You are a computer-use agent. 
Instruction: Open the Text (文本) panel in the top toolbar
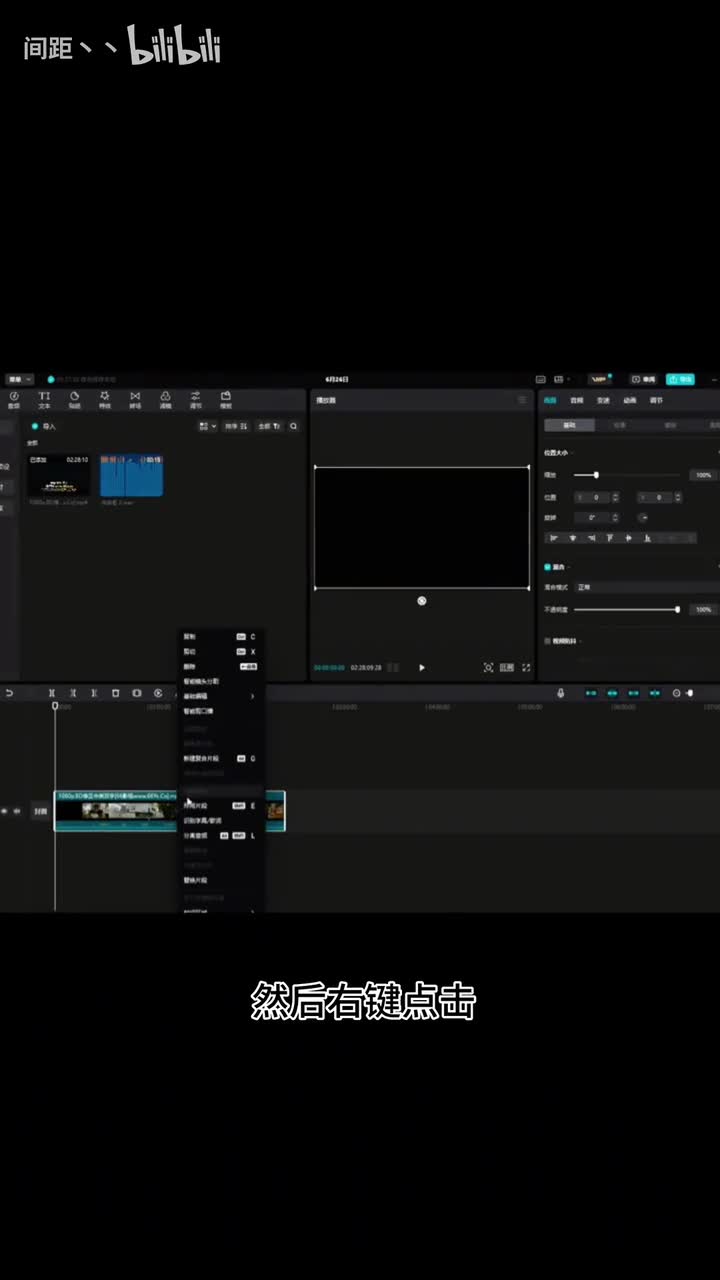coord(44,400)
